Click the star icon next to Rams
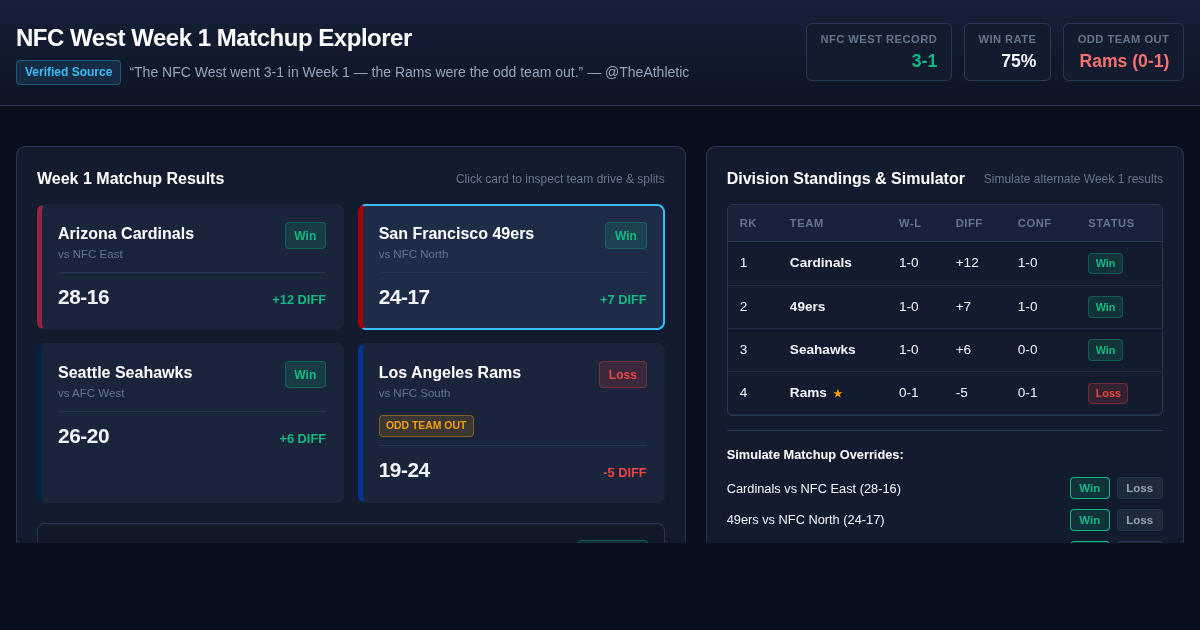The image size is (1200, 630). click(838, 393)
